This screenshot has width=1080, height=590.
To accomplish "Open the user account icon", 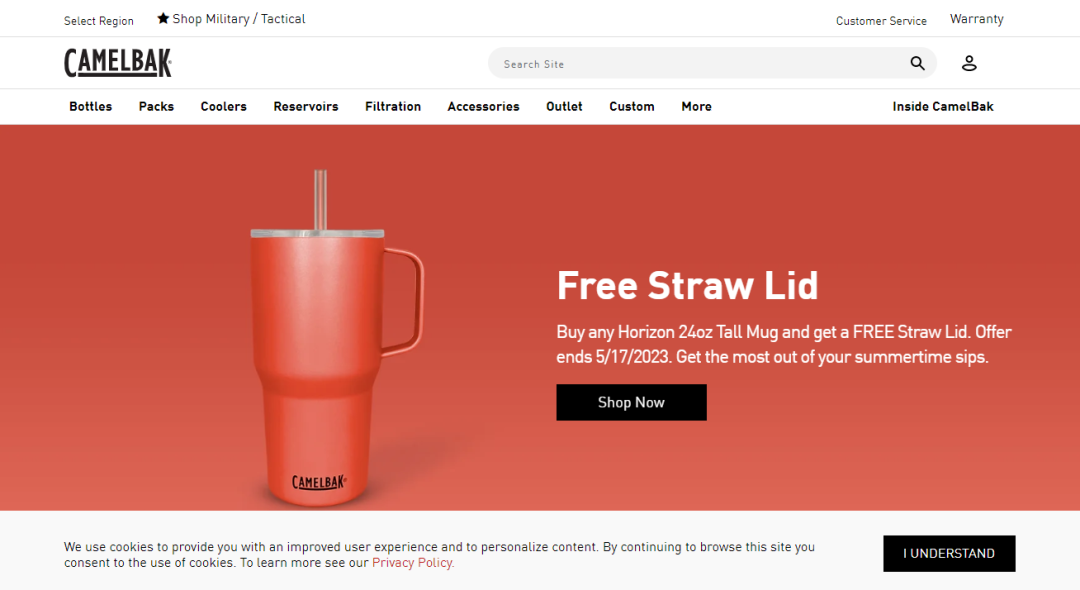I will [x=969, y=63].
